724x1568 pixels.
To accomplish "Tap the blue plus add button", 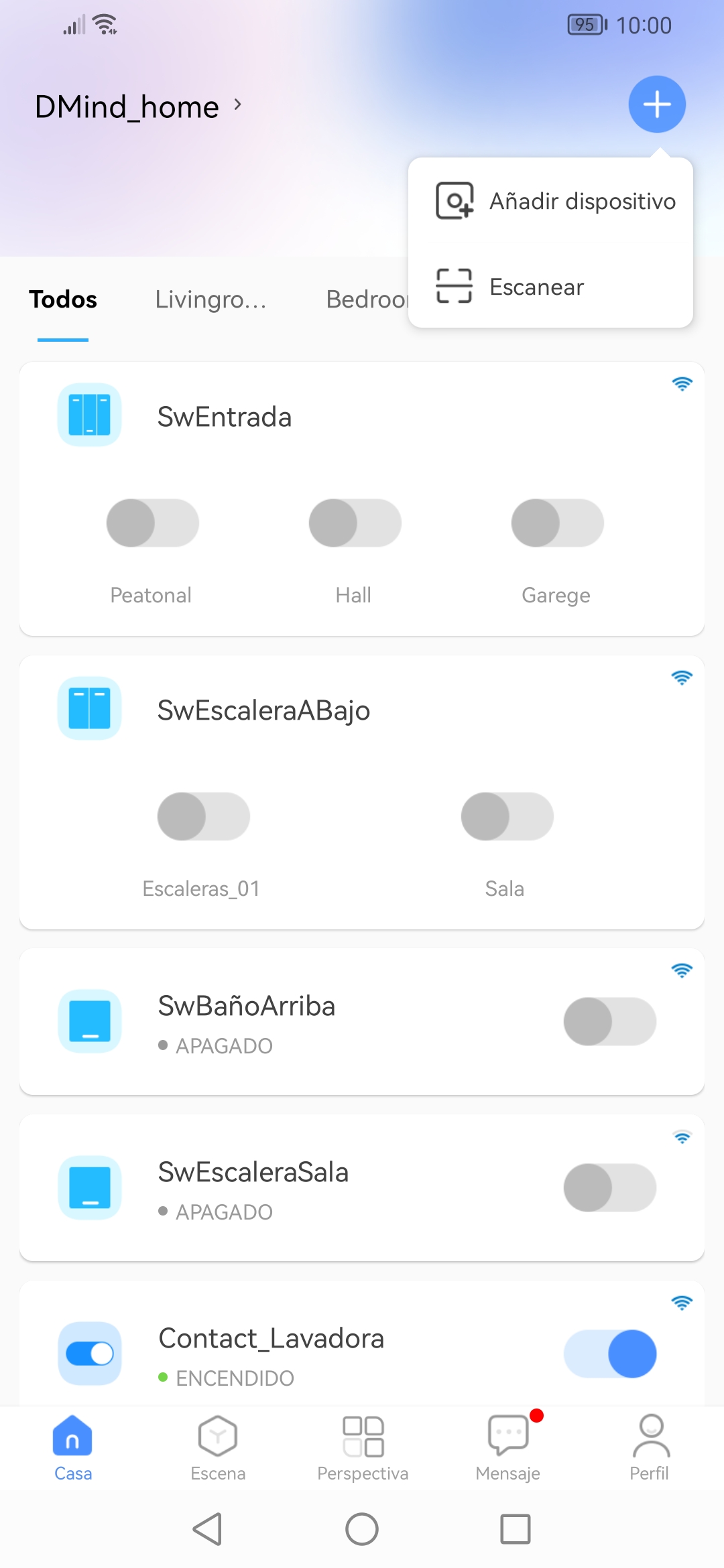I will [x=656, y=105].
